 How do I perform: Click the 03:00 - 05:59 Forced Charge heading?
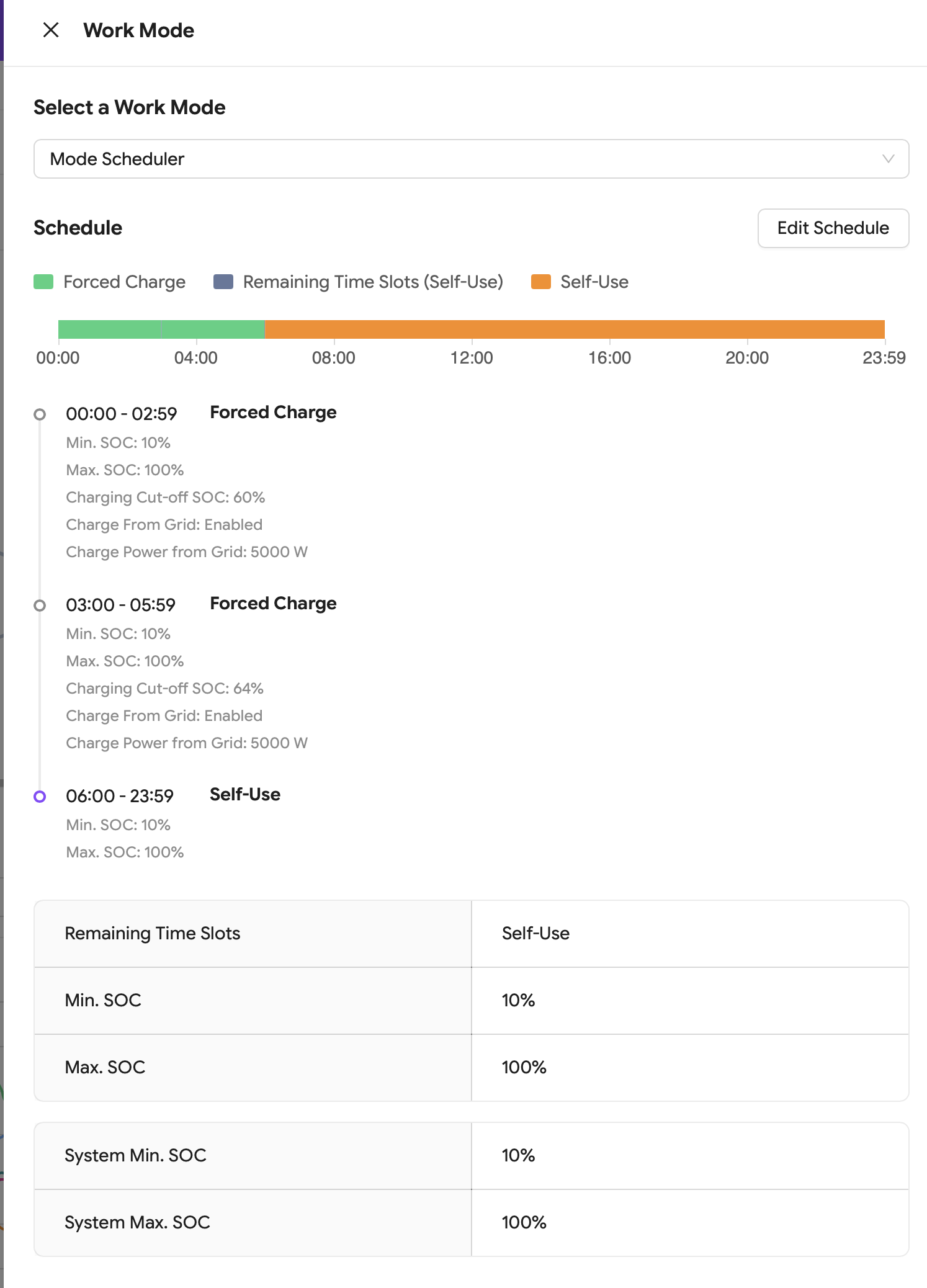[x=273, y=604]
